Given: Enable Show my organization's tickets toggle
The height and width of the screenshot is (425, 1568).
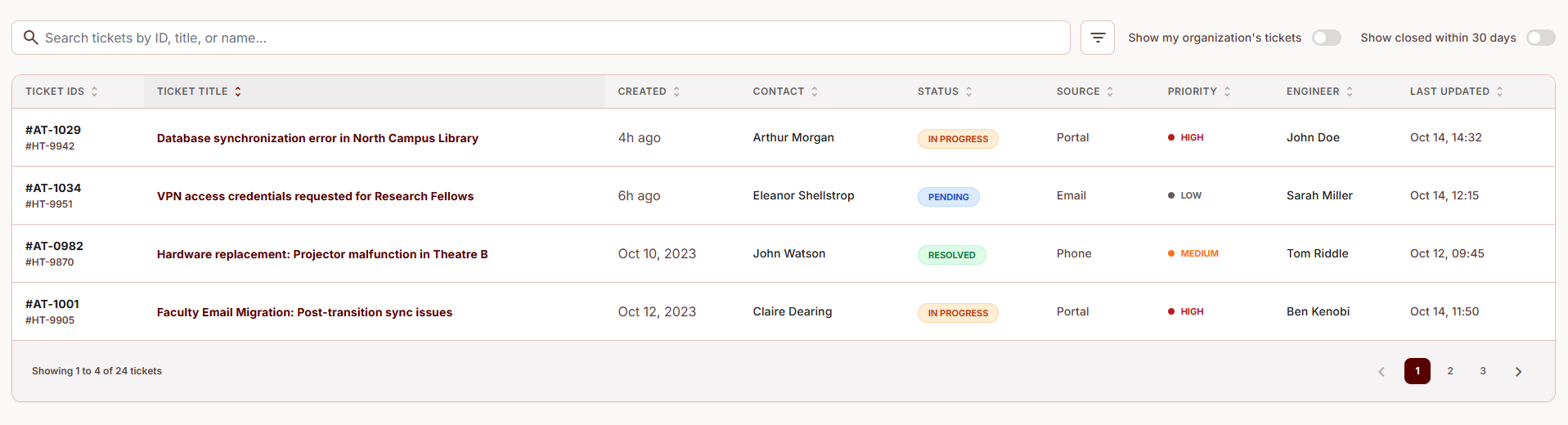Looking at the screenshot, I should [x=1327, y=38].
